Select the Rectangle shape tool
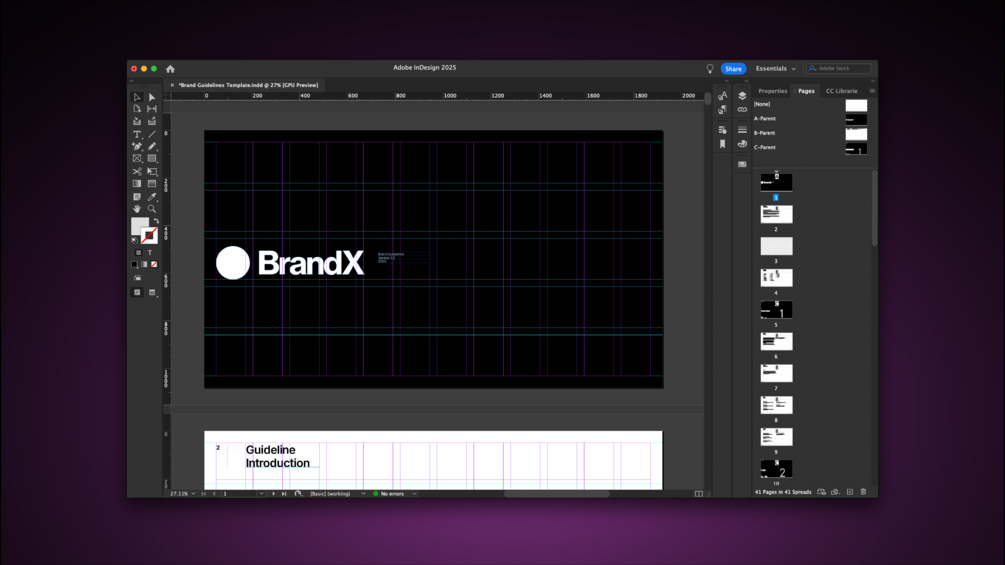Image resolution: width=1005 pixels, height=565 pixels. [x=152, y=158]
